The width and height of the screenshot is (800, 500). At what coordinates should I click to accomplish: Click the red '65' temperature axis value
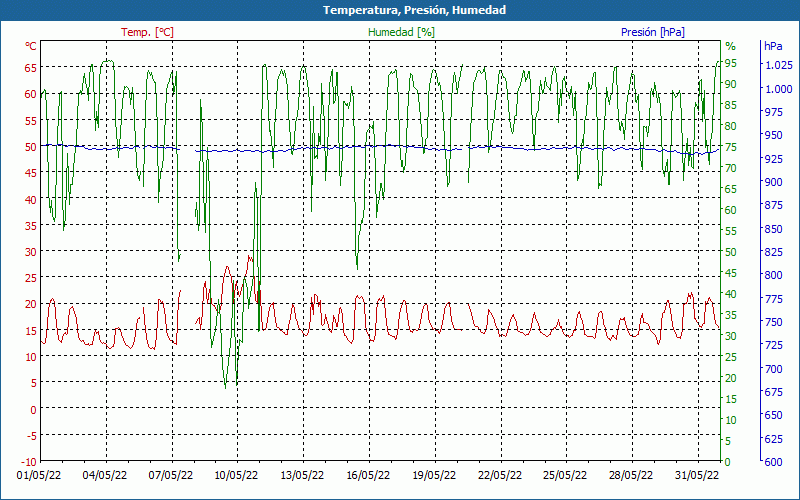pos(31,68)
